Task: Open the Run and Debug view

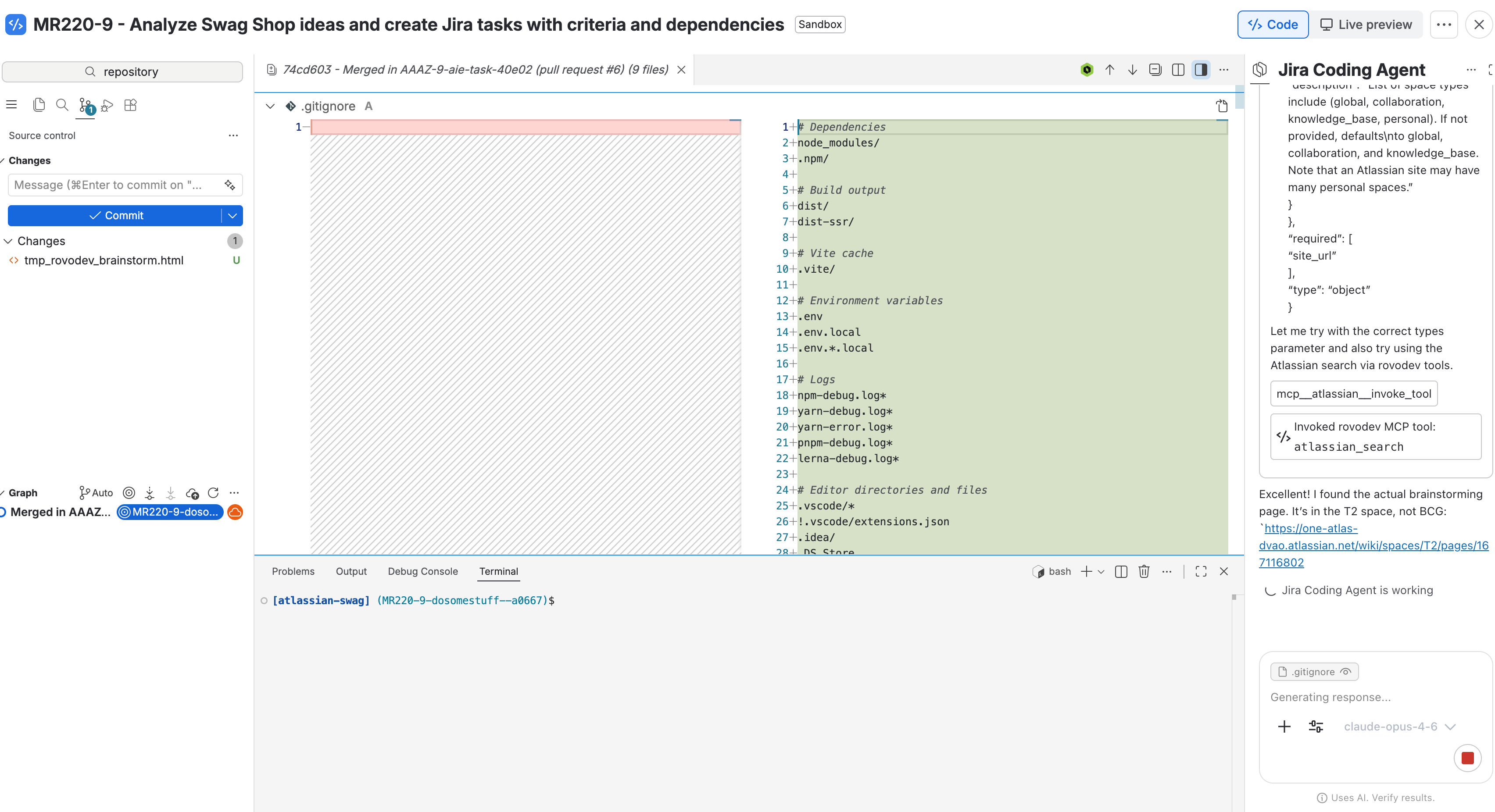Action: (x=107, y=106)
